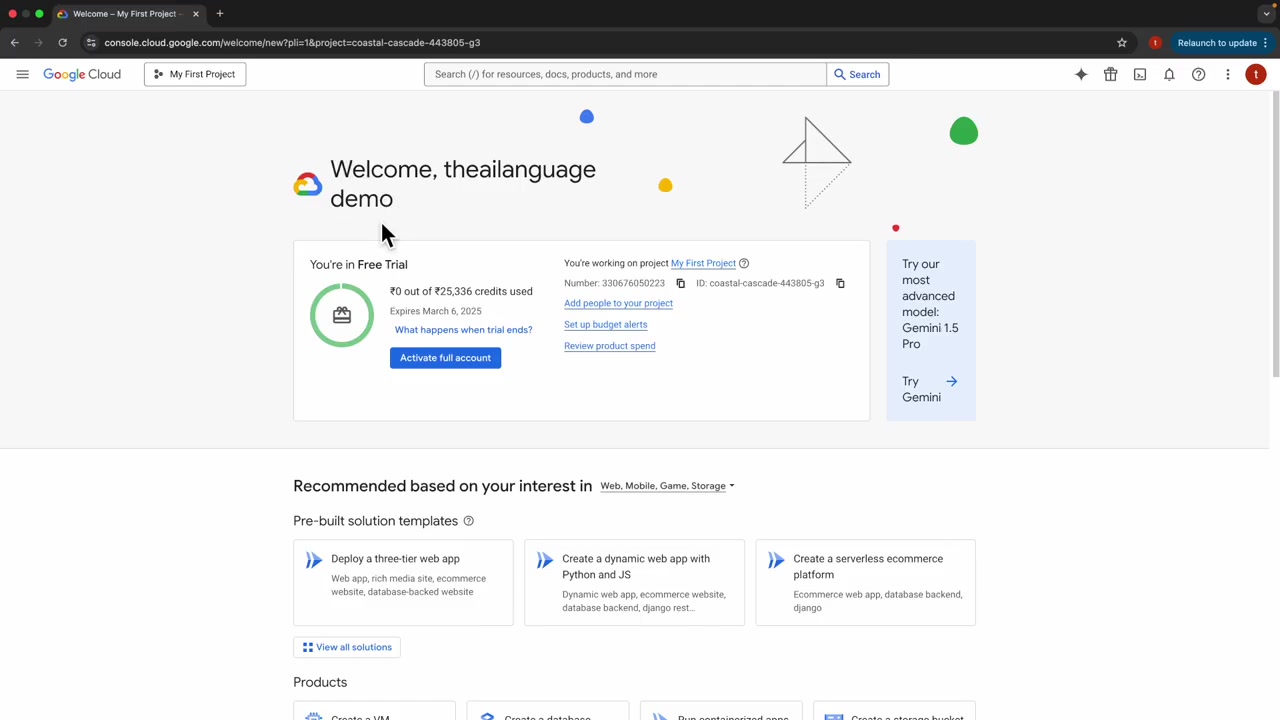
Task: Click the ₹0 out of ₹25,336 credits used text
Action: pos(461,291)
